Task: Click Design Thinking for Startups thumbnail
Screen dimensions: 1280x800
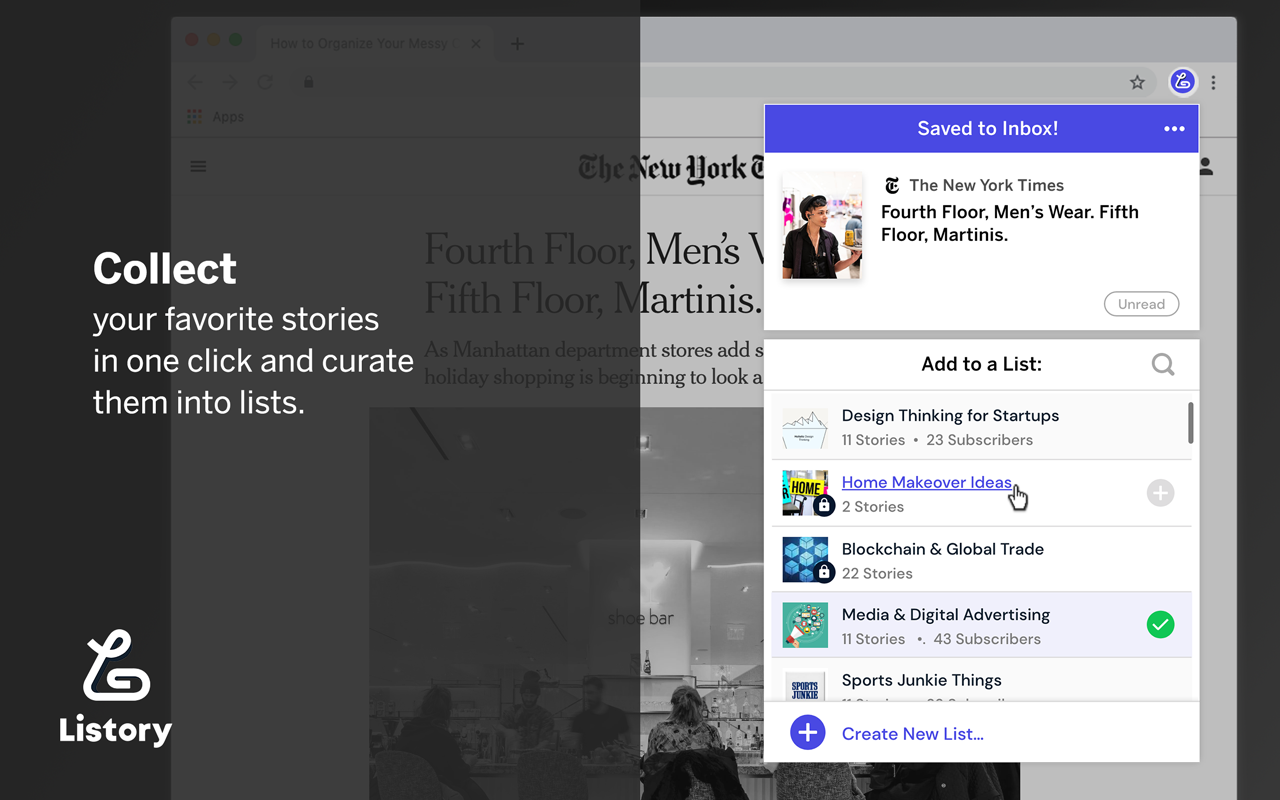Action: [805, 427]
